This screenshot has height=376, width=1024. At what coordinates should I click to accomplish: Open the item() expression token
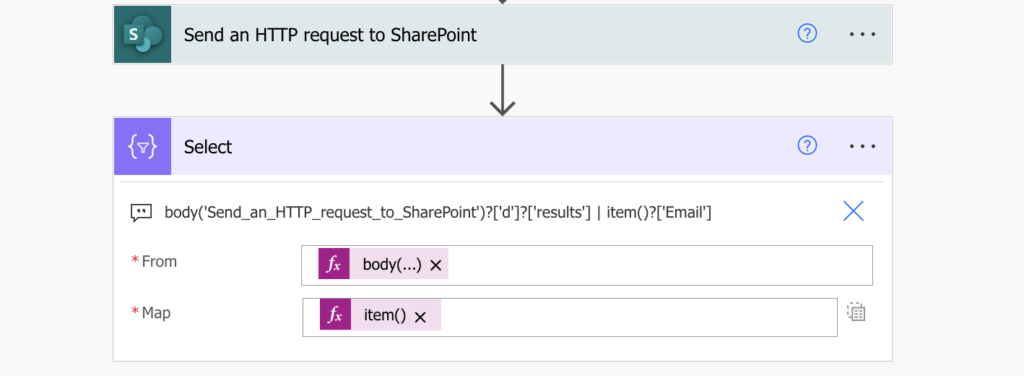point(385,315)
